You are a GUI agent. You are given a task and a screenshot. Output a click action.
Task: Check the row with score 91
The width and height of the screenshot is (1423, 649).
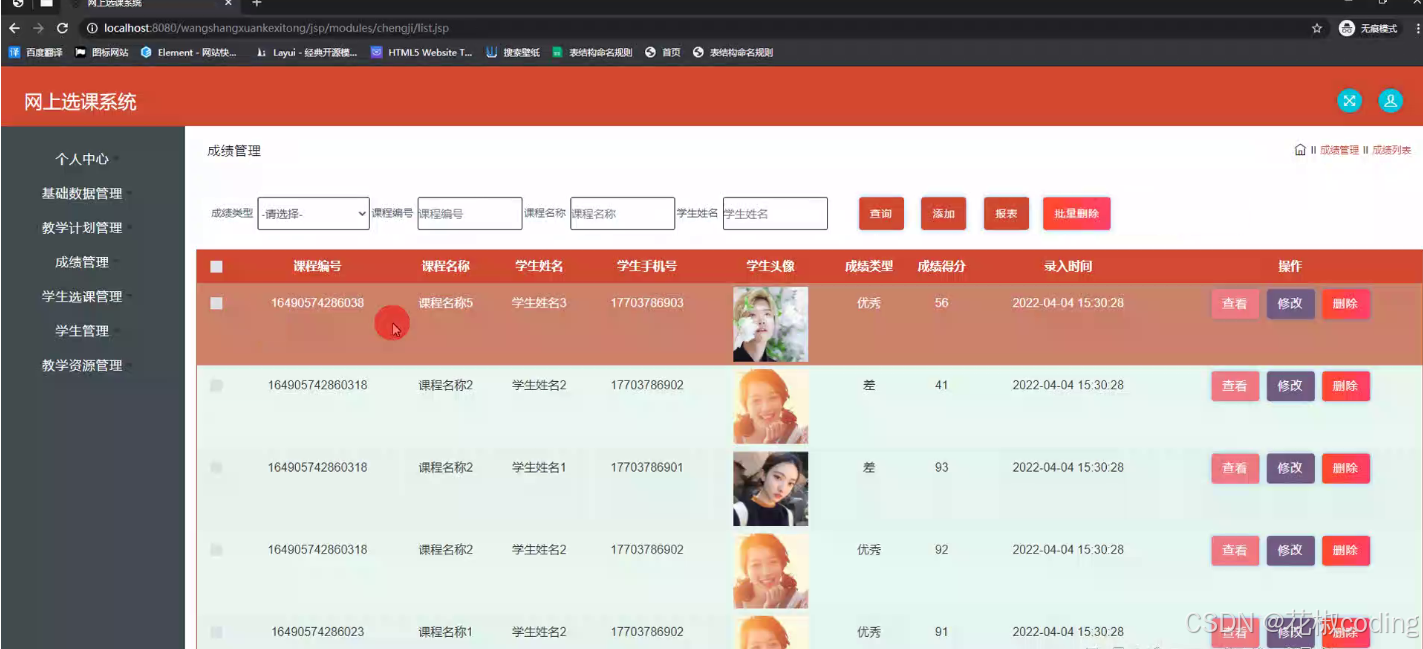click(216, 632)
